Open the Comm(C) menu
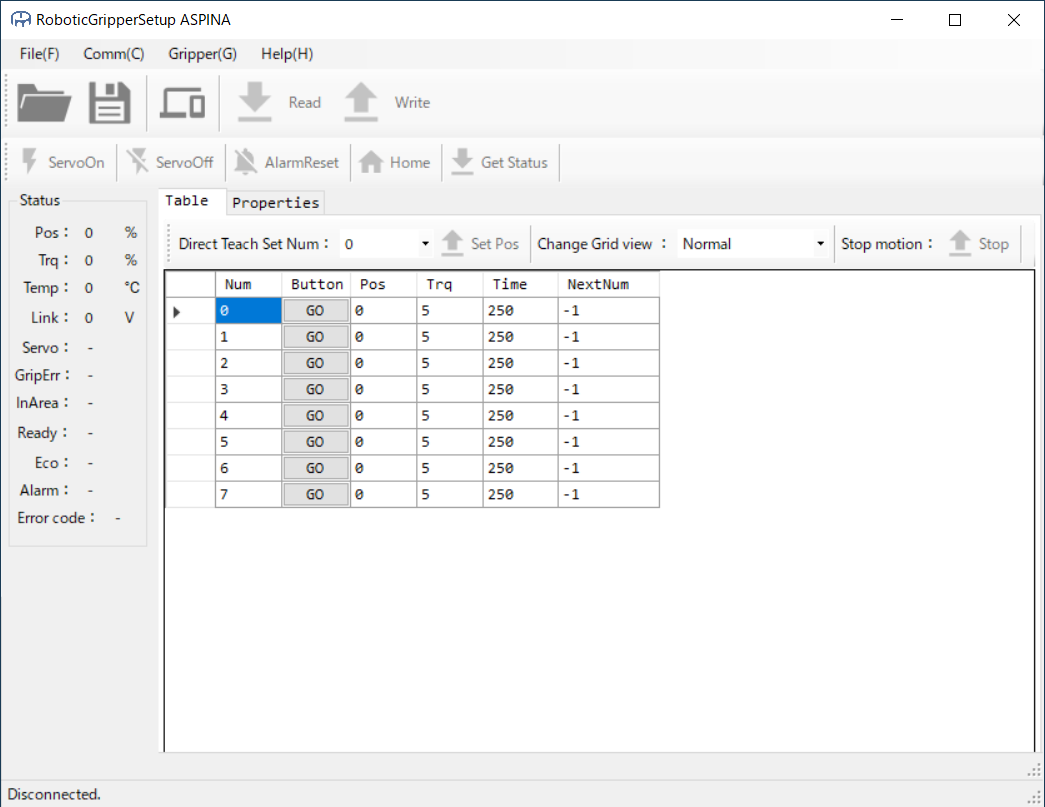The width and height of the screenshot is (1045, 807). pyautogui.click(x=113, y=54)
